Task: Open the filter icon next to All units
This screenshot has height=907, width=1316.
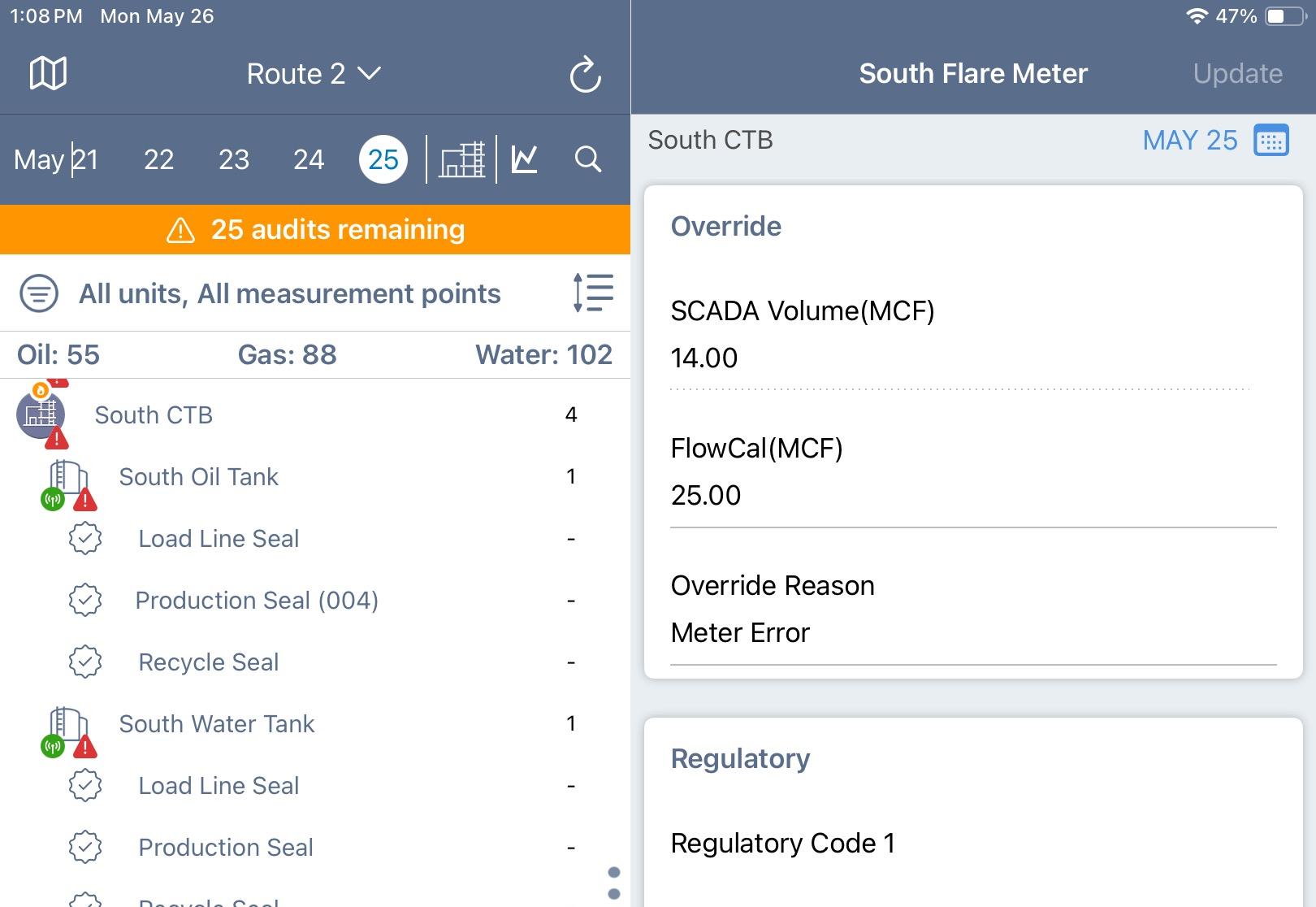Action: [x=37, y=293]
